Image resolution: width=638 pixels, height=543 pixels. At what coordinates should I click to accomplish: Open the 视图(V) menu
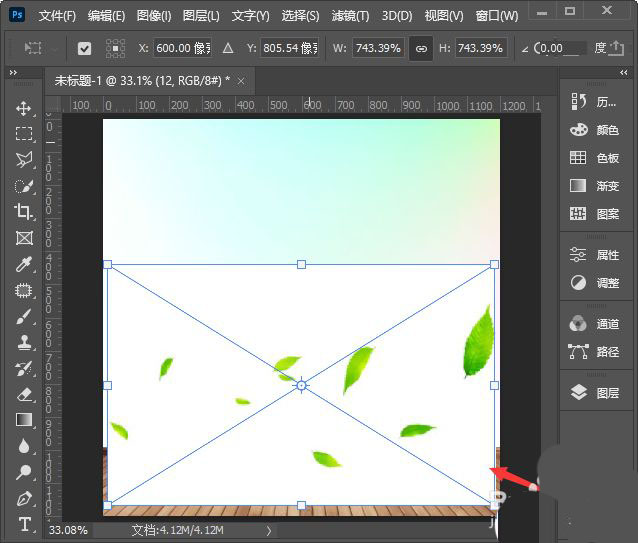(444, 16)
